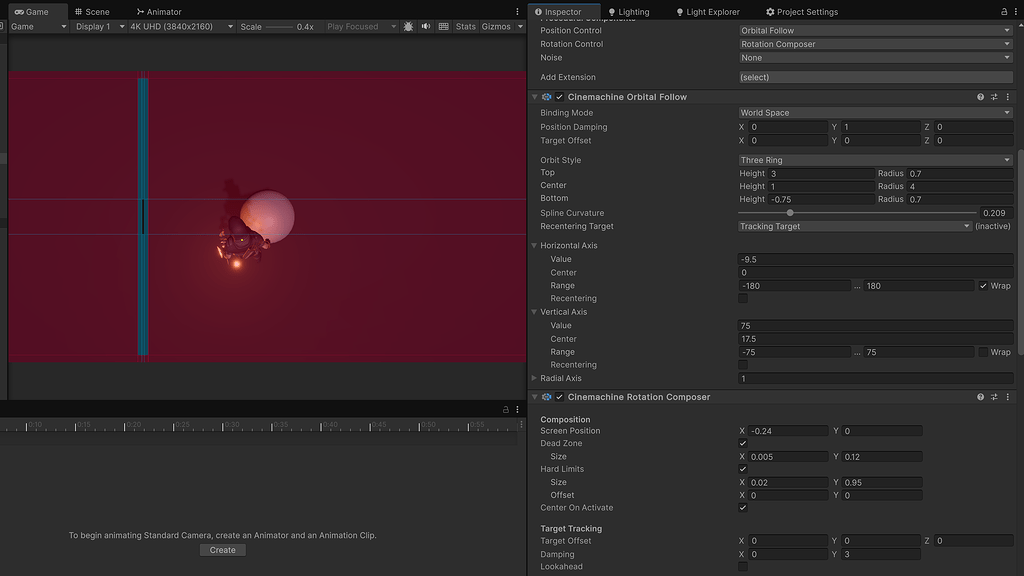Viewport: 1024px width, 576px height.
Task: Open the Cinemachine Orbital Follow context menu
Action: coord(1008,96)
